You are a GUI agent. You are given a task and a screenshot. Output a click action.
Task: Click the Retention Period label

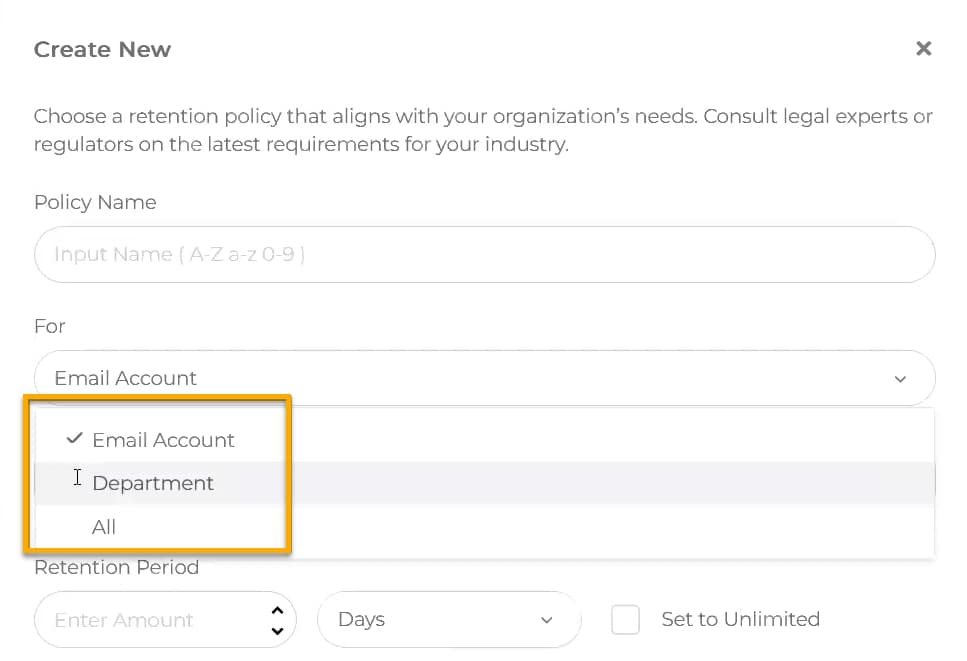(x=117, y=567)
